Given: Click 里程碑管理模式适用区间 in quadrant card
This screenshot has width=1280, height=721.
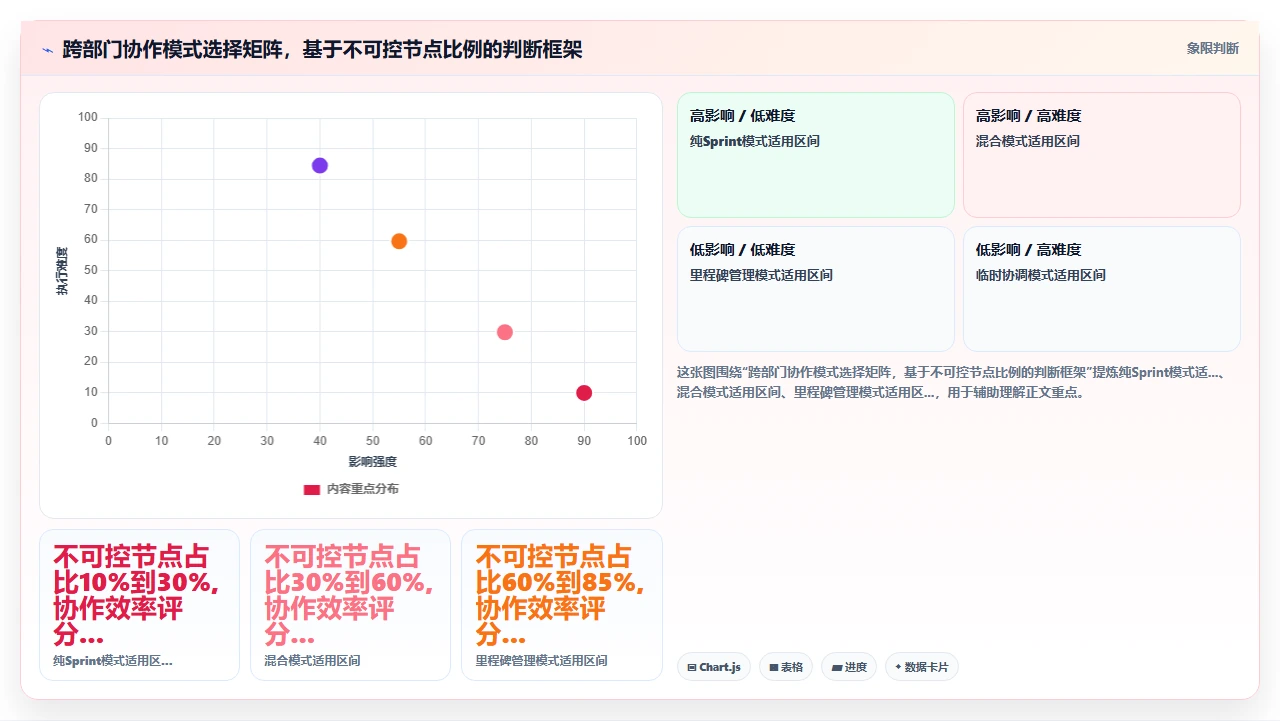Looking at the screenshot, I should (x=761, y=275).
